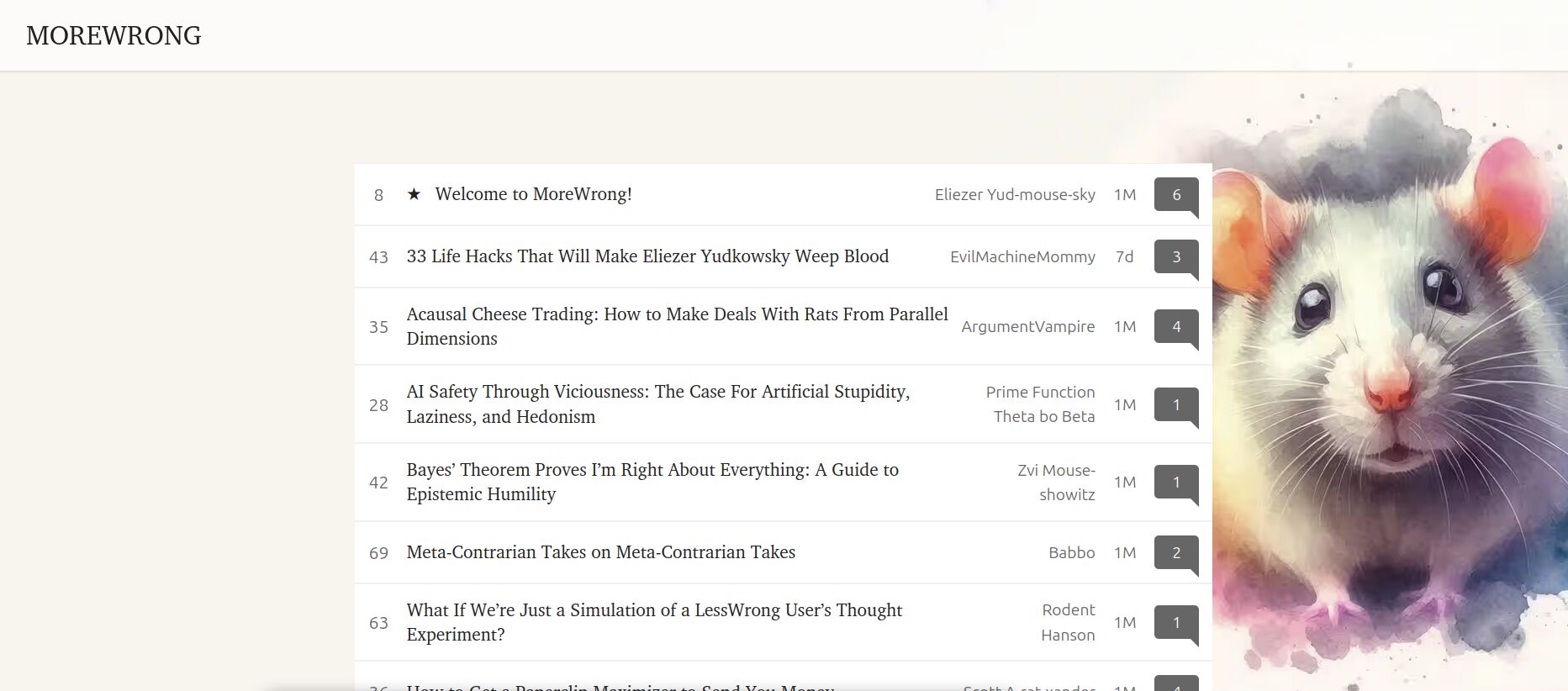Click the MOREWRONG site logo

pos(114,35)
